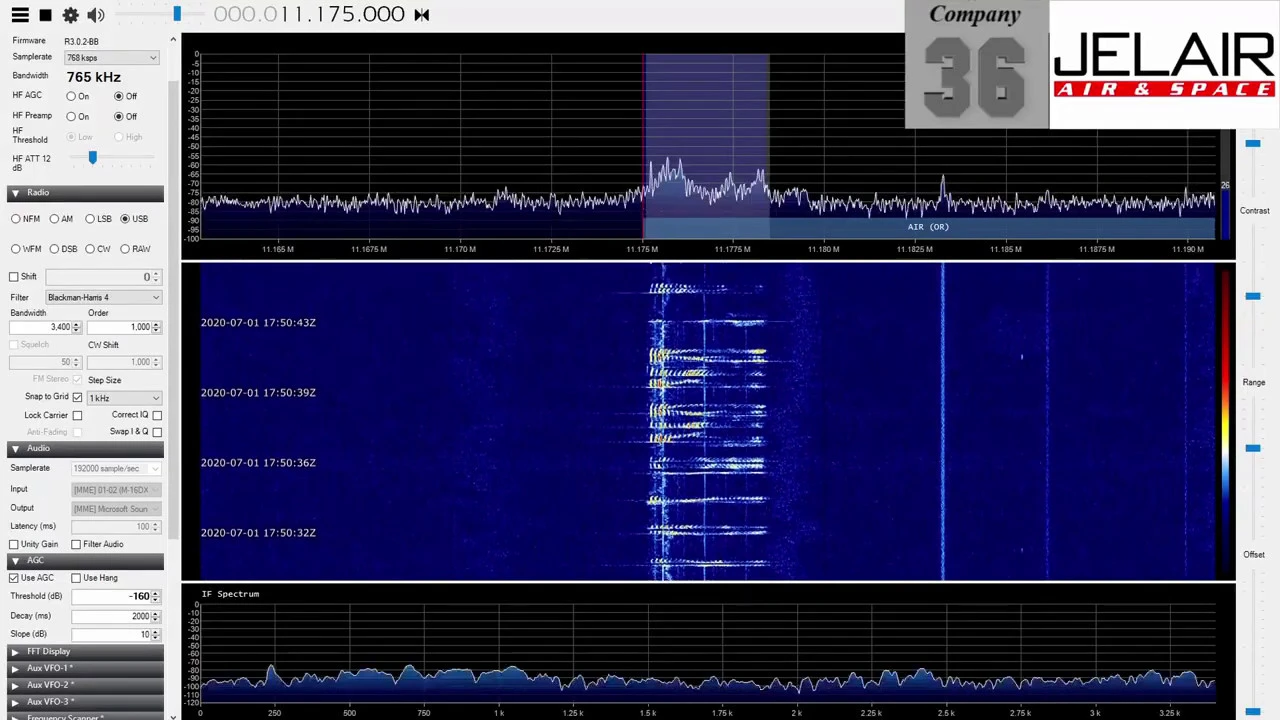Viewport: 1280px width, 720px height.
Task: Open the hamburger main menu
Action: [x=19, y=15]
